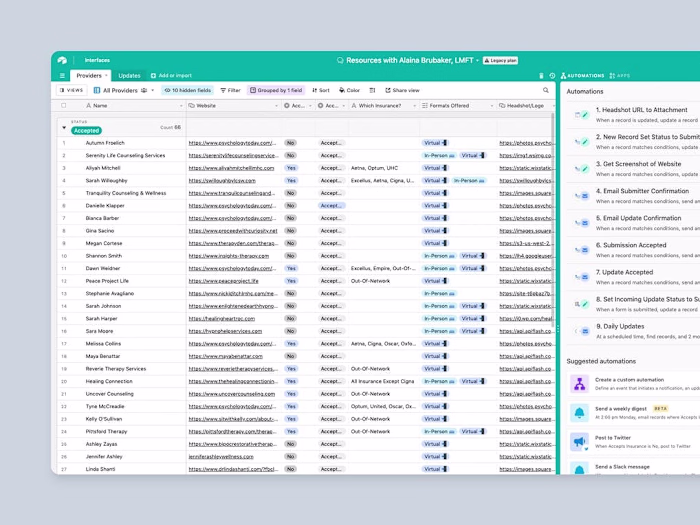Image resolution: width=700 pixels, height=525 pixels.
Task: Click the Autumn Froelich name cell
Action: click(x=105, y=143)
